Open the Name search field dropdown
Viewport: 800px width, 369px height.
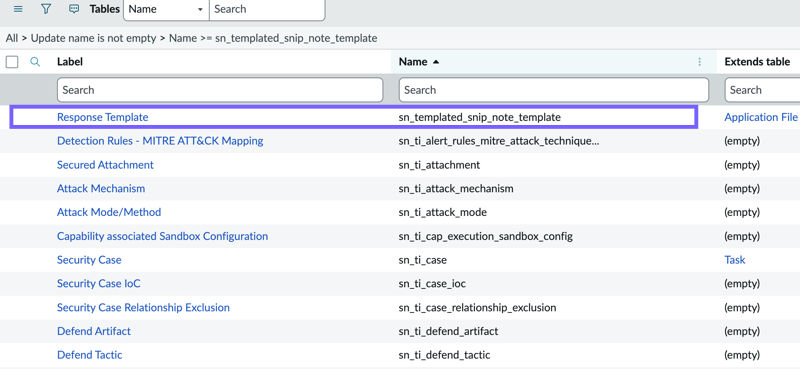tap(166, 9)
